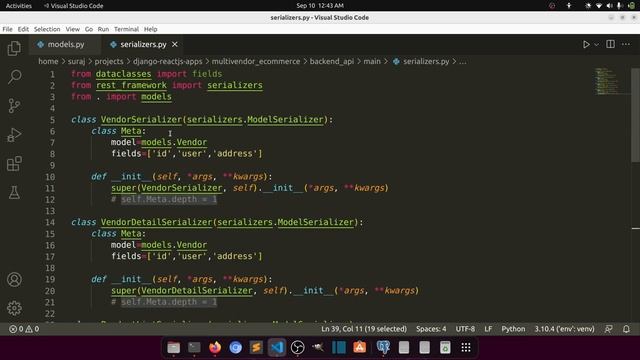This screenshot has height=360, width=640.
Task: Expand the 'multivendor_ecommerce' breadcrumb folder
Action: click(x=256, y=62)
